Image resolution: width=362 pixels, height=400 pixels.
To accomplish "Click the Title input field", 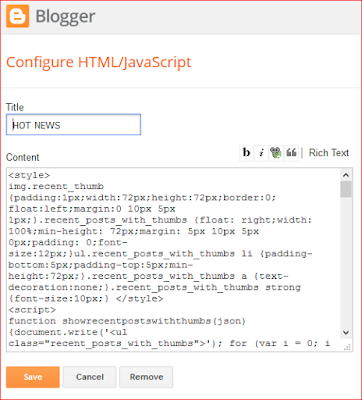I will pyautogui.click(x=73, y=125).
